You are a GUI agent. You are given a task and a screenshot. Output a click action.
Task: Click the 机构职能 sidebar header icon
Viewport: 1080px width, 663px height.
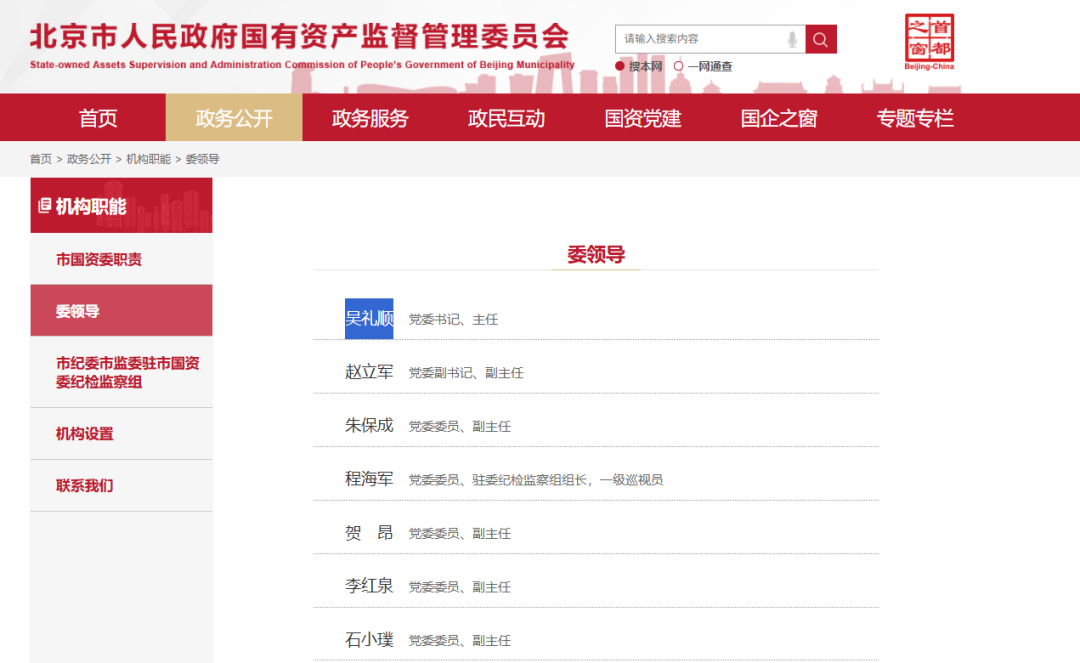point(44,206)
